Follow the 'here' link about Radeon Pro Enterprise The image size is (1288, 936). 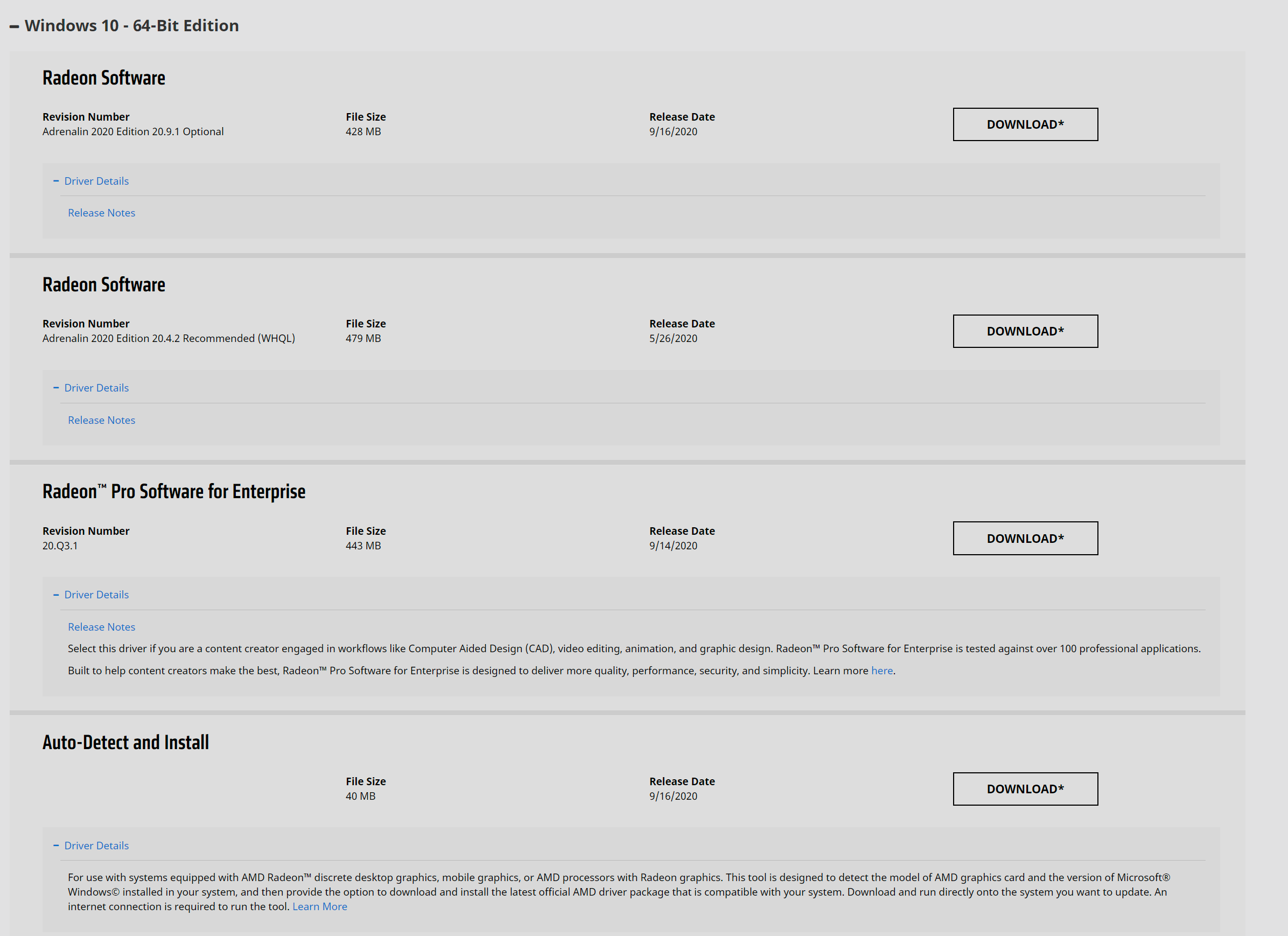tap(881, 670)
